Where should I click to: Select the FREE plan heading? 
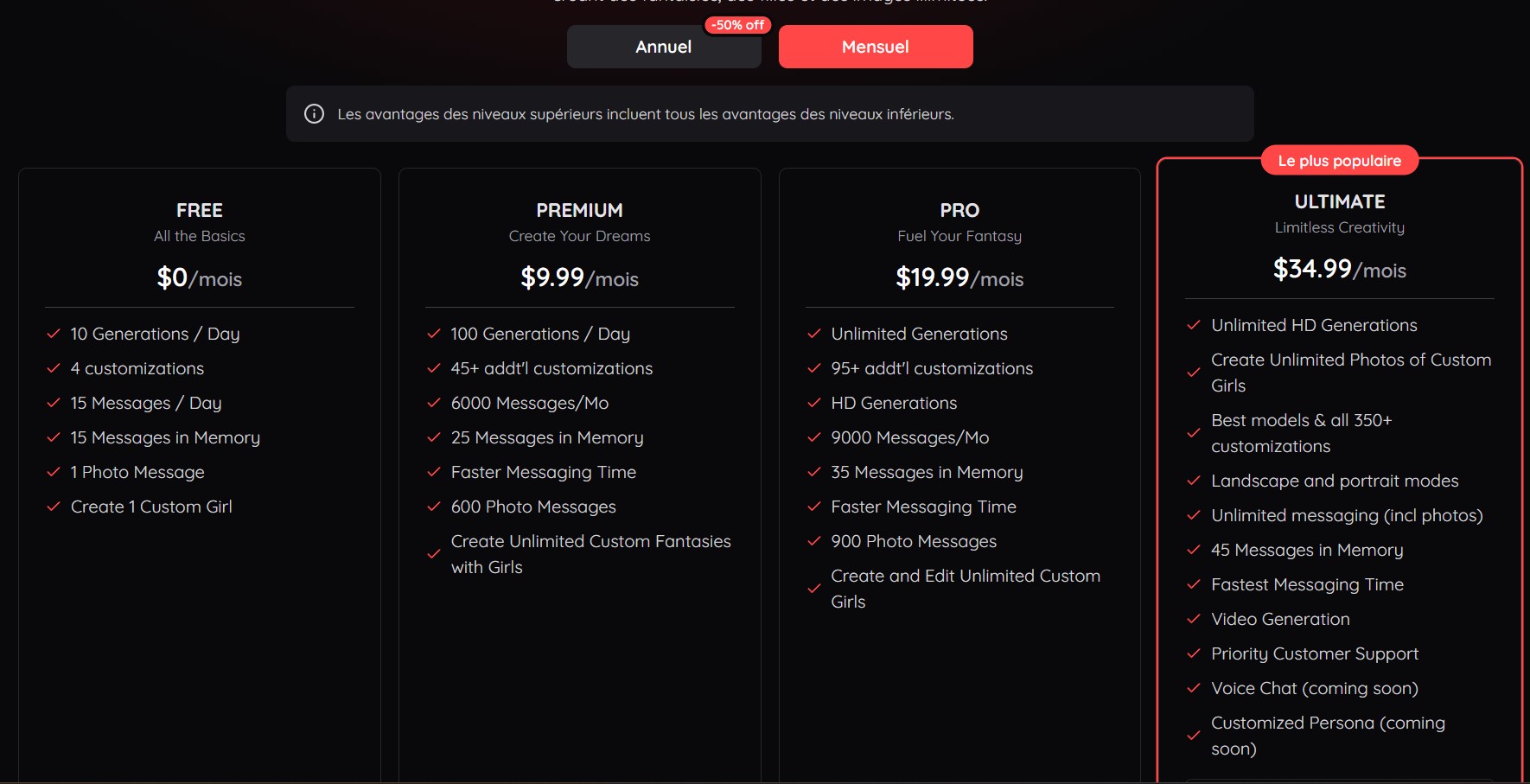click(x=200, y=210)
